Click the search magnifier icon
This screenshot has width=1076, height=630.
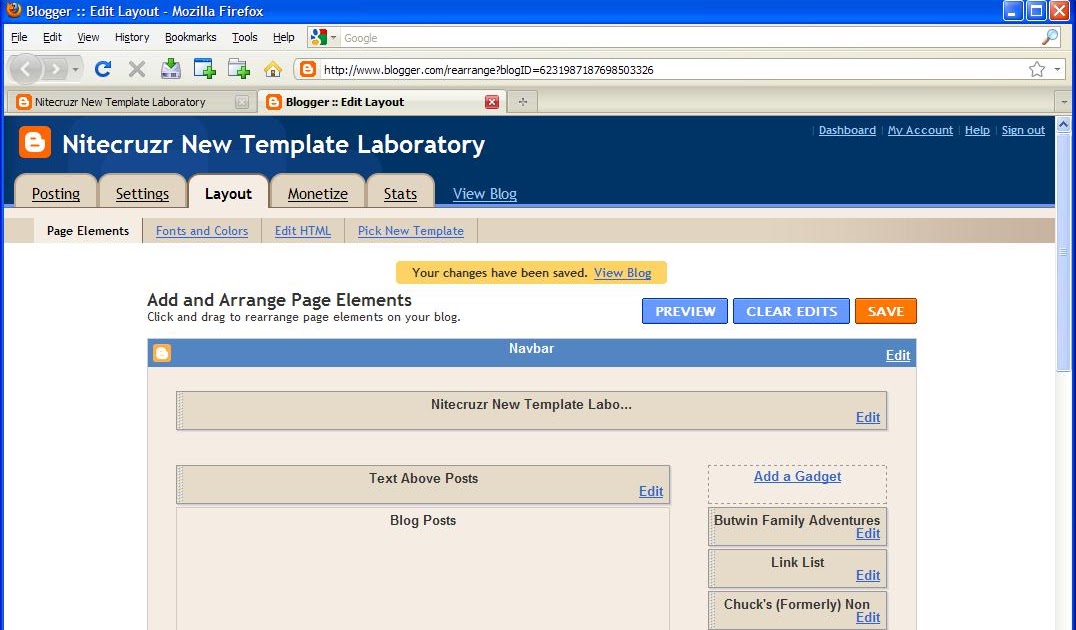(1050, 37)
